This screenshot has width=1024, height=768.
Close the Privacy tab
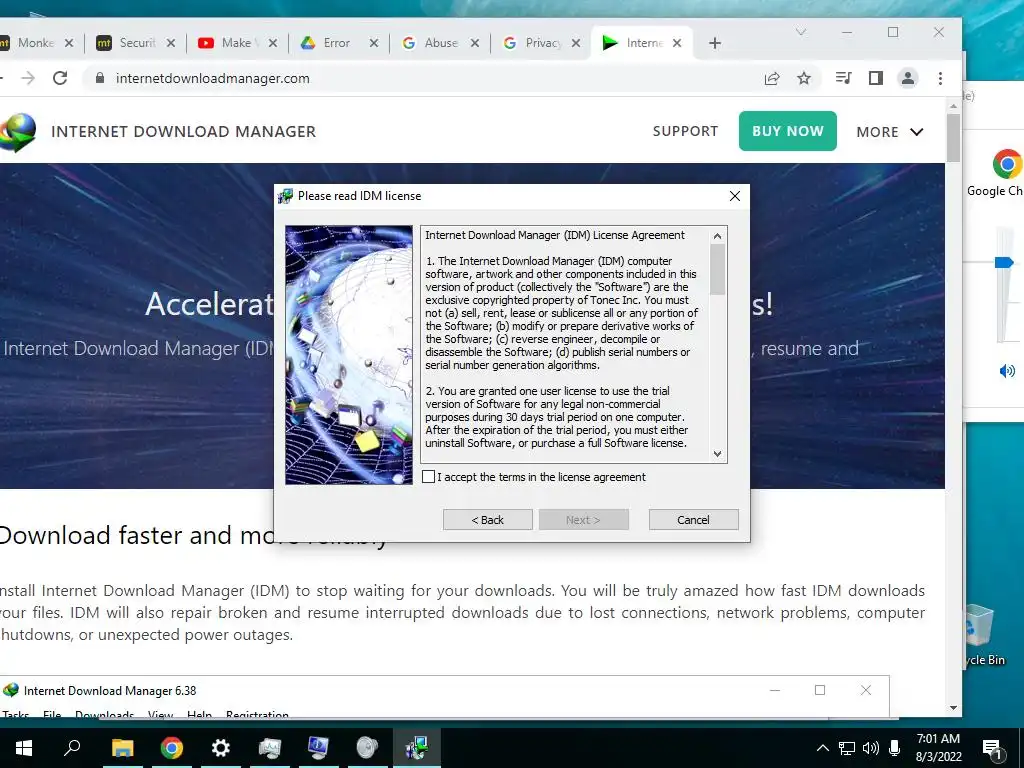click(576, 43)
